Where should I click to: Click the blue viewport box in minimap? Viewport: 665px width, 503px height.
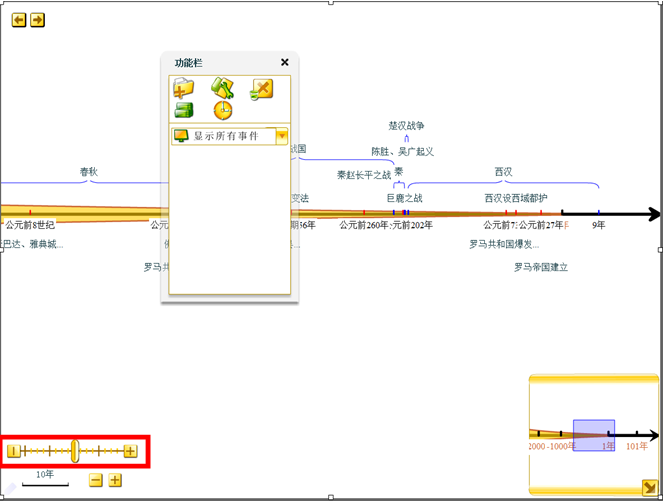point(593,436)
